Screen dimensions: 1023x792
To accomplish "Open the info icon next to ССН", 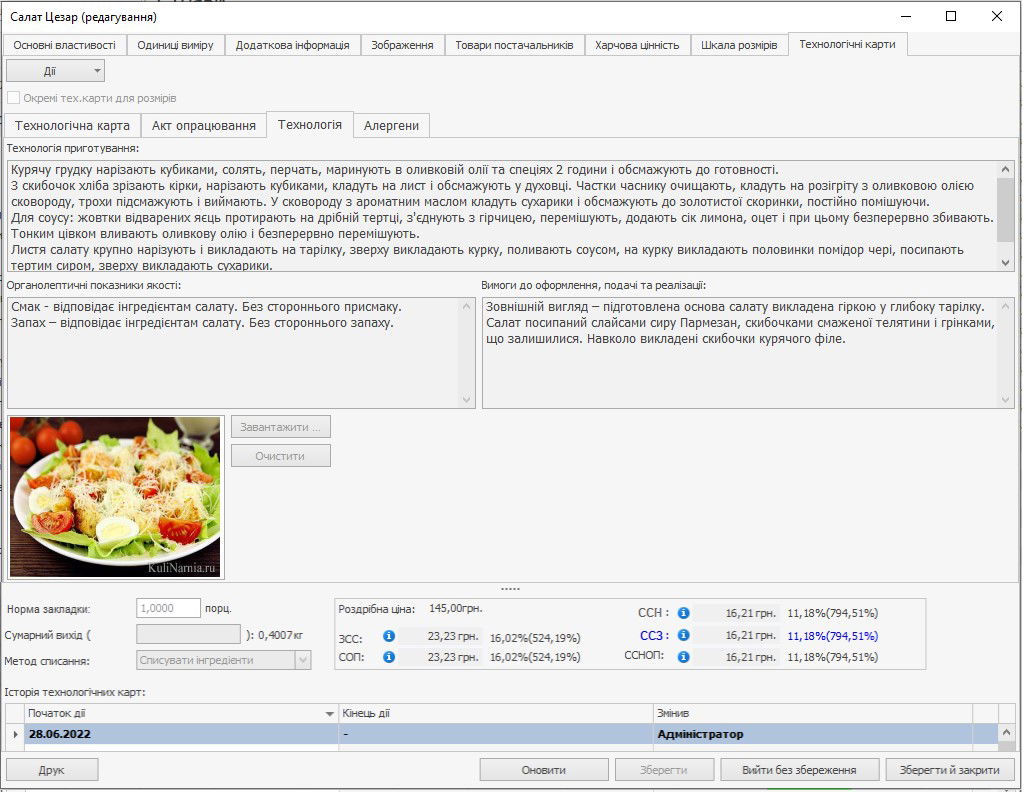I will click(x=684, y=613).
